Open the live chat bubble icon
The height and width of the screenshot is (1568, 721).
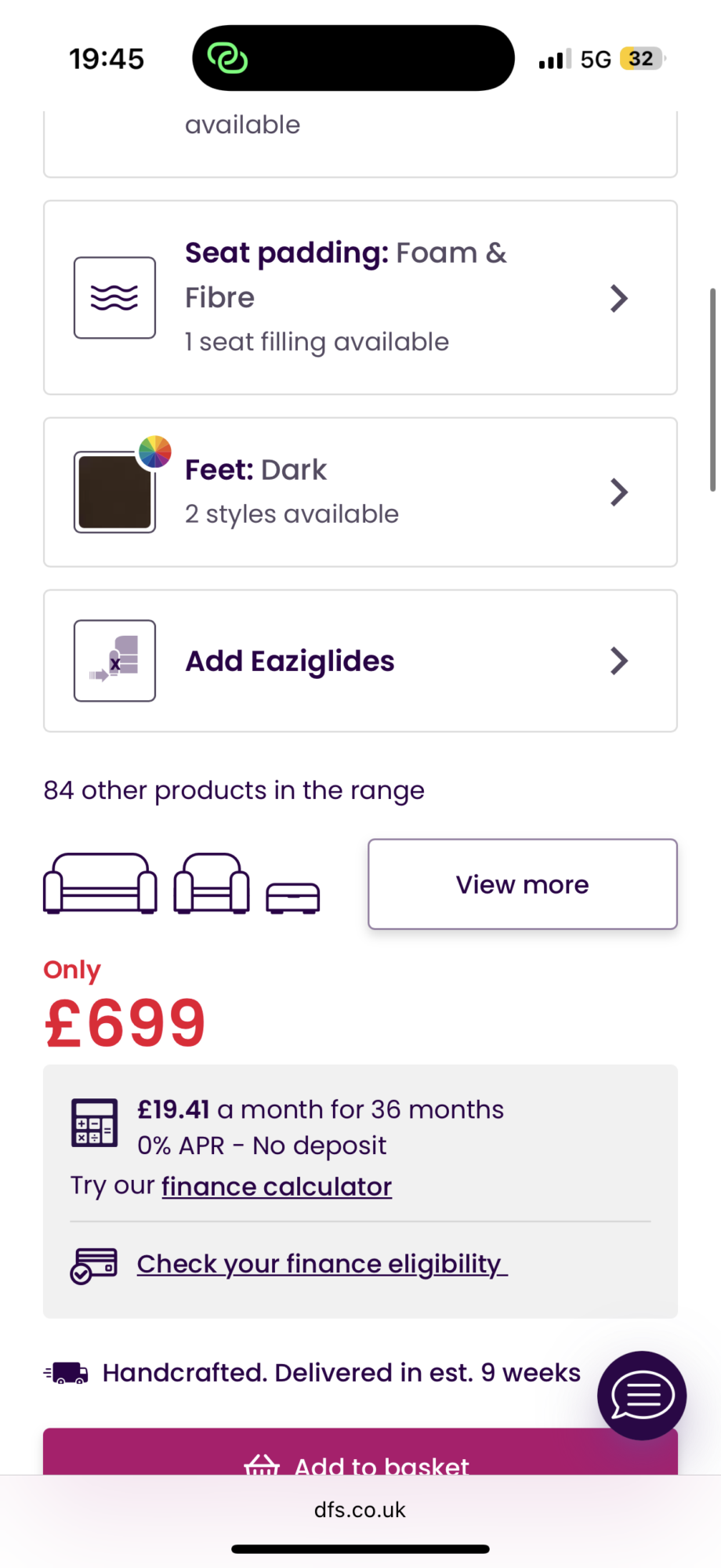point(642,1396)
